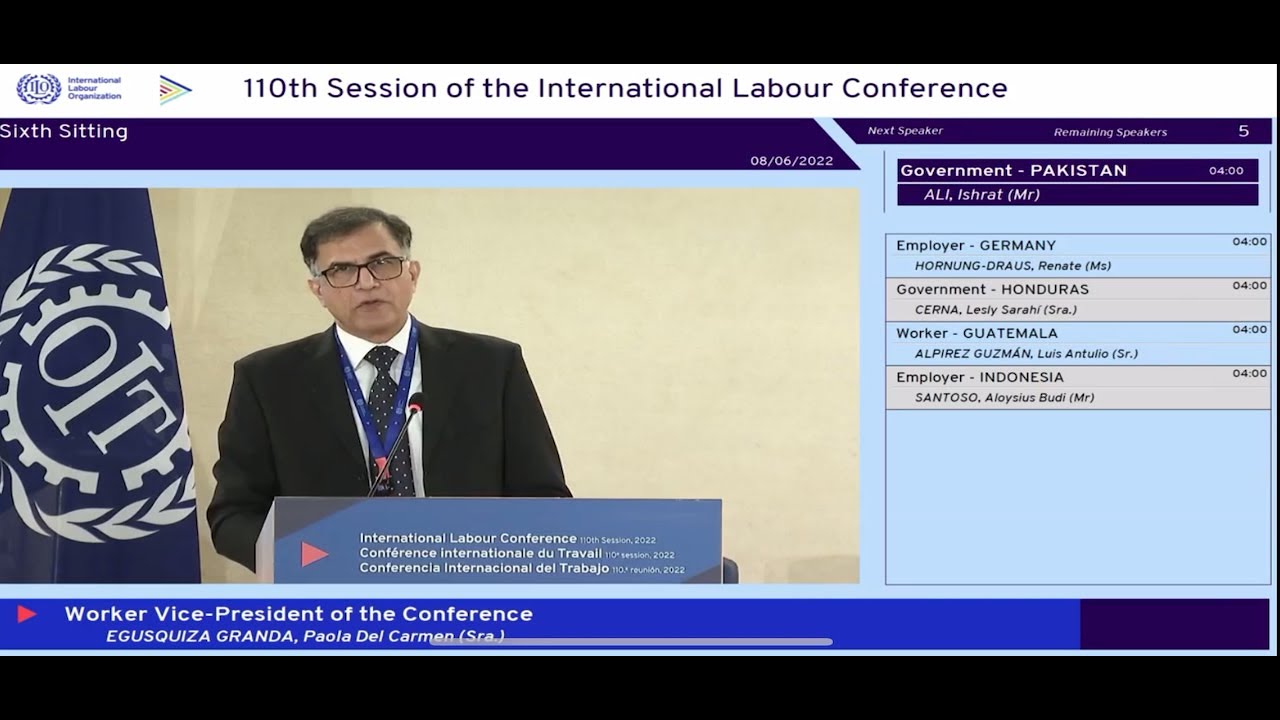Click the 04:00 time for Employer - GERMANY
The height and width of the screenshot is (720, 1280).
[1250, 241]
